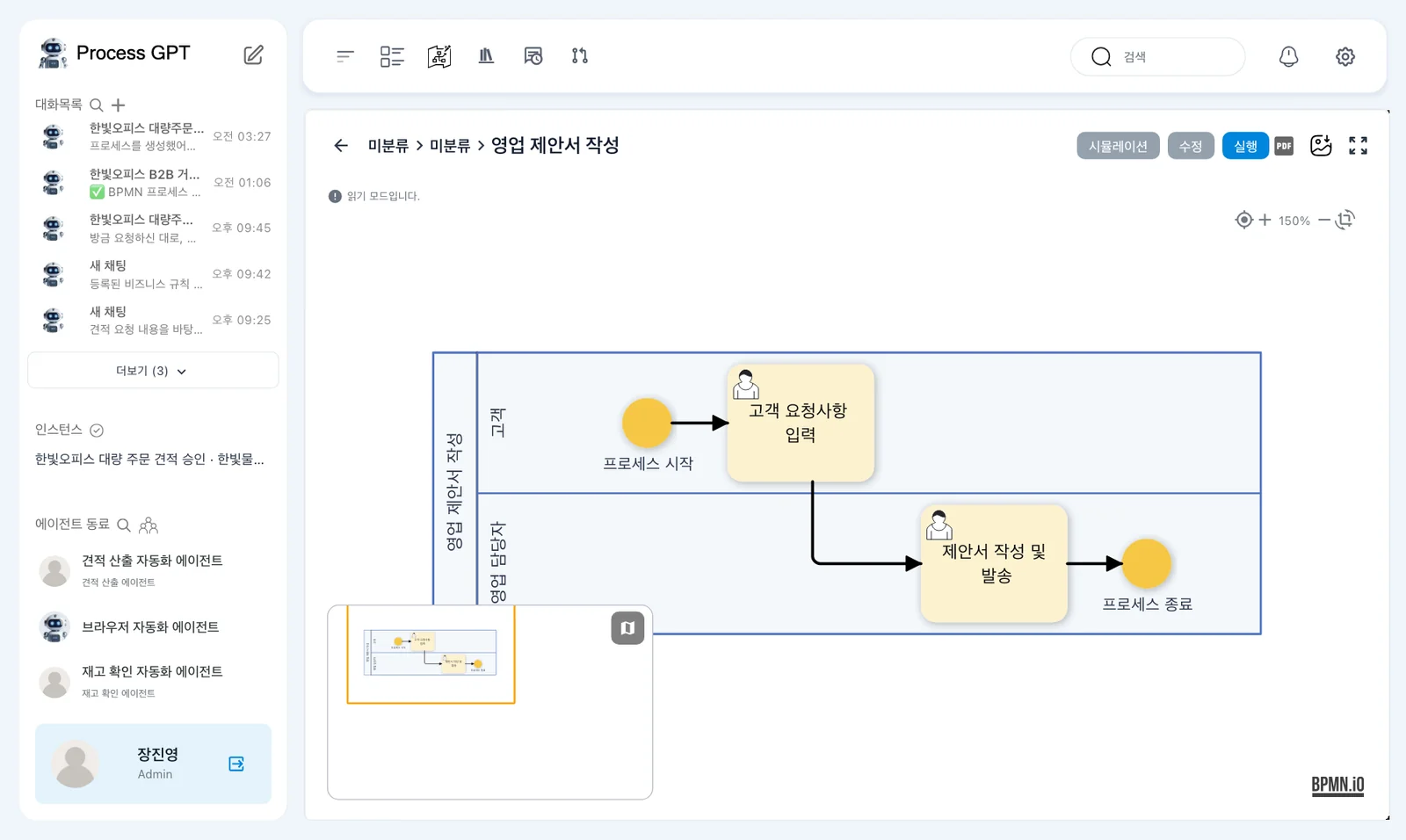The width and height of the screenshot is (1406, 840).
Task: Zoom out of the diagram
Action: (x=1323, y=220)
